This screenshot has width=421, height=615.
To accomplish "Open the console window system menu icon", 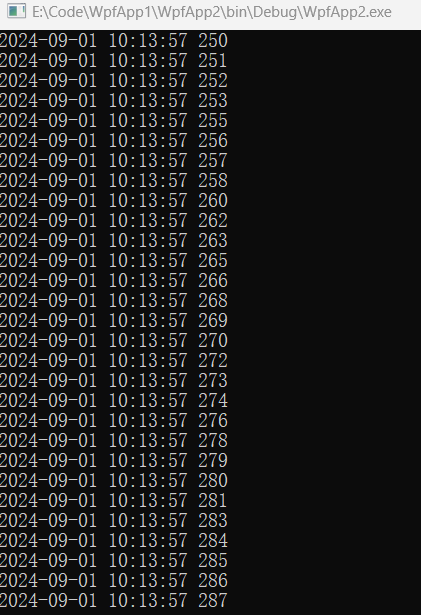I will click(x=16, y=11).
